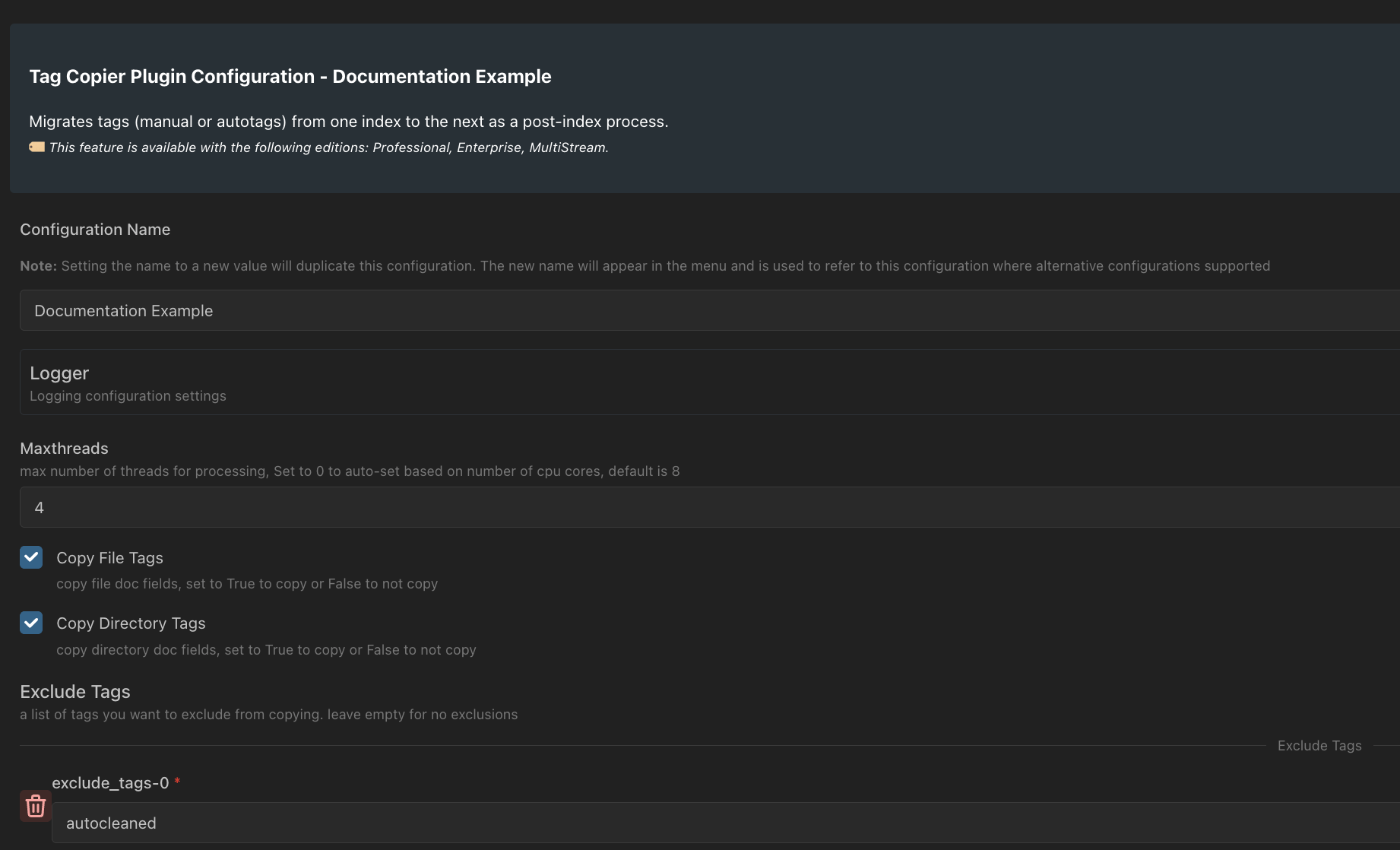Image resolution: width=1400 pixels, height=850 pixels.
Task: Click the Migrates tags description line
Action: 349,122
